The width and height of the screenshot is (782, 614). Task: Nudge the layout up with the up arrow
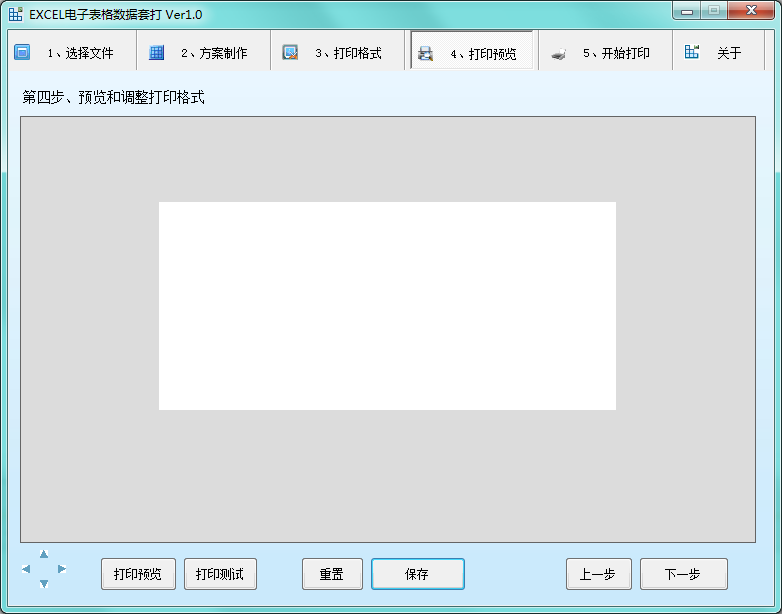pos(44,554)
